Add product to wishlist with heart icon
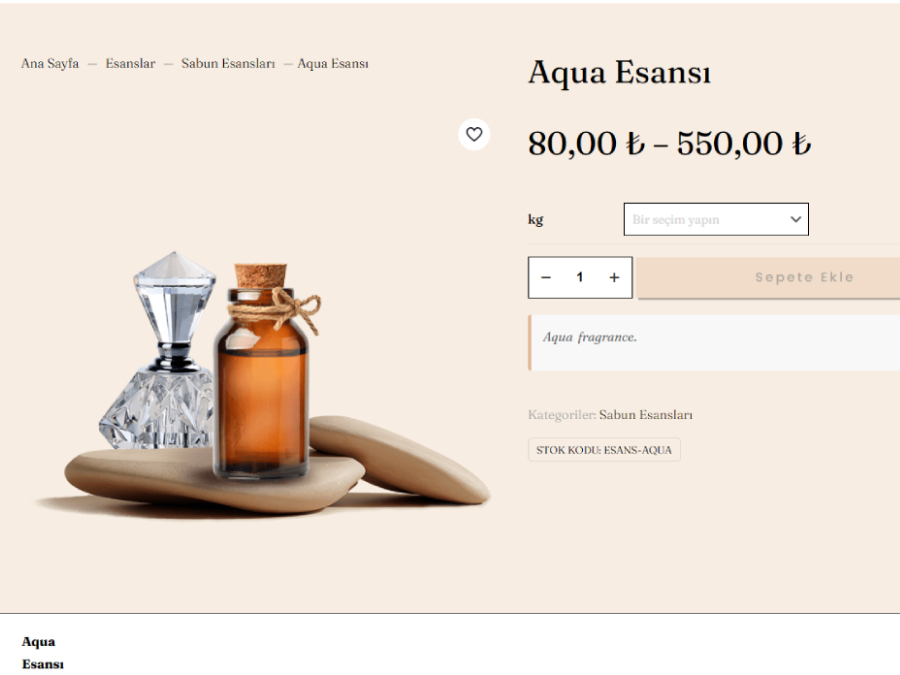 (474, 134)
